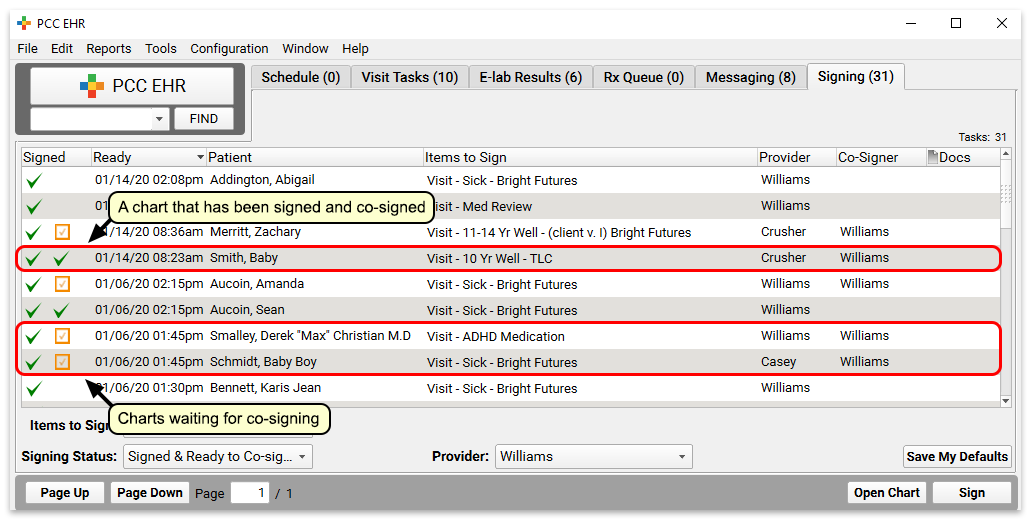Select Visit - ADHD Medication item
This screenshot has height=520, width=1031.
coord(496,337)
